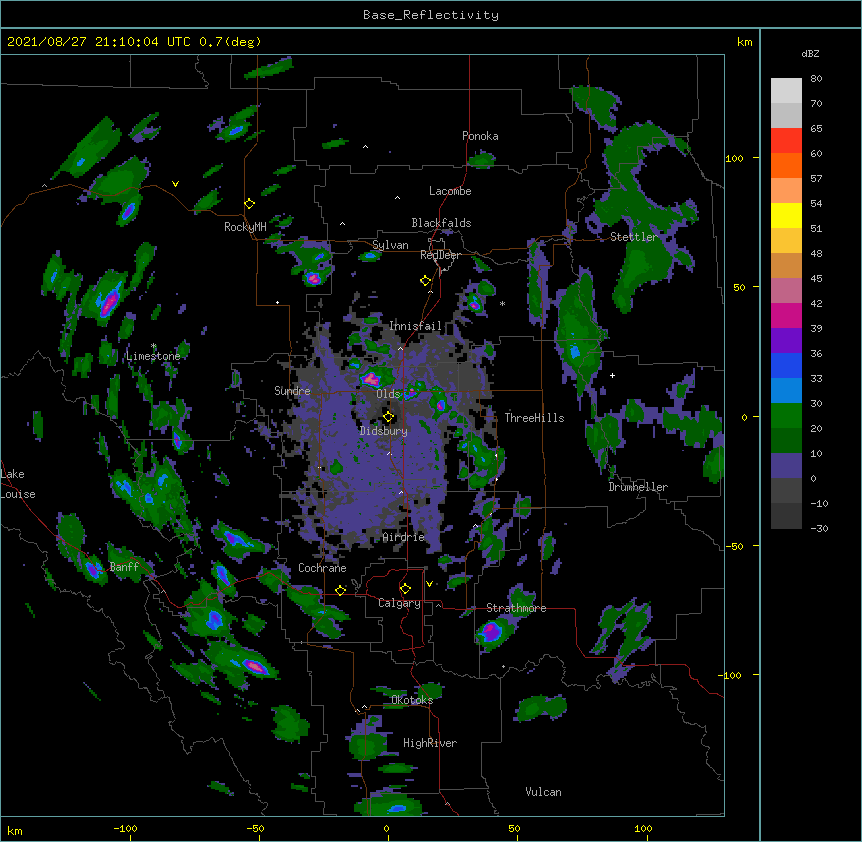Click the HighRiver city label

[x=430, y=743]
